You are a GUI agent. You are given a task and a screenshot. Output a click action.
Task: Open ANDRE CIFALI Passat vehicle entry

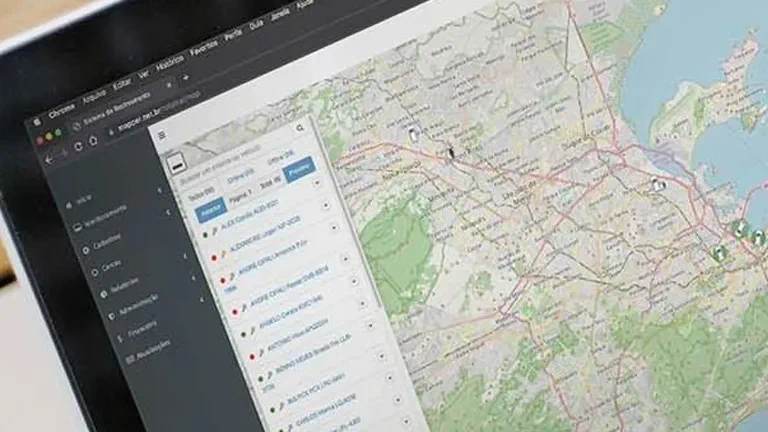tap(289, 288)
